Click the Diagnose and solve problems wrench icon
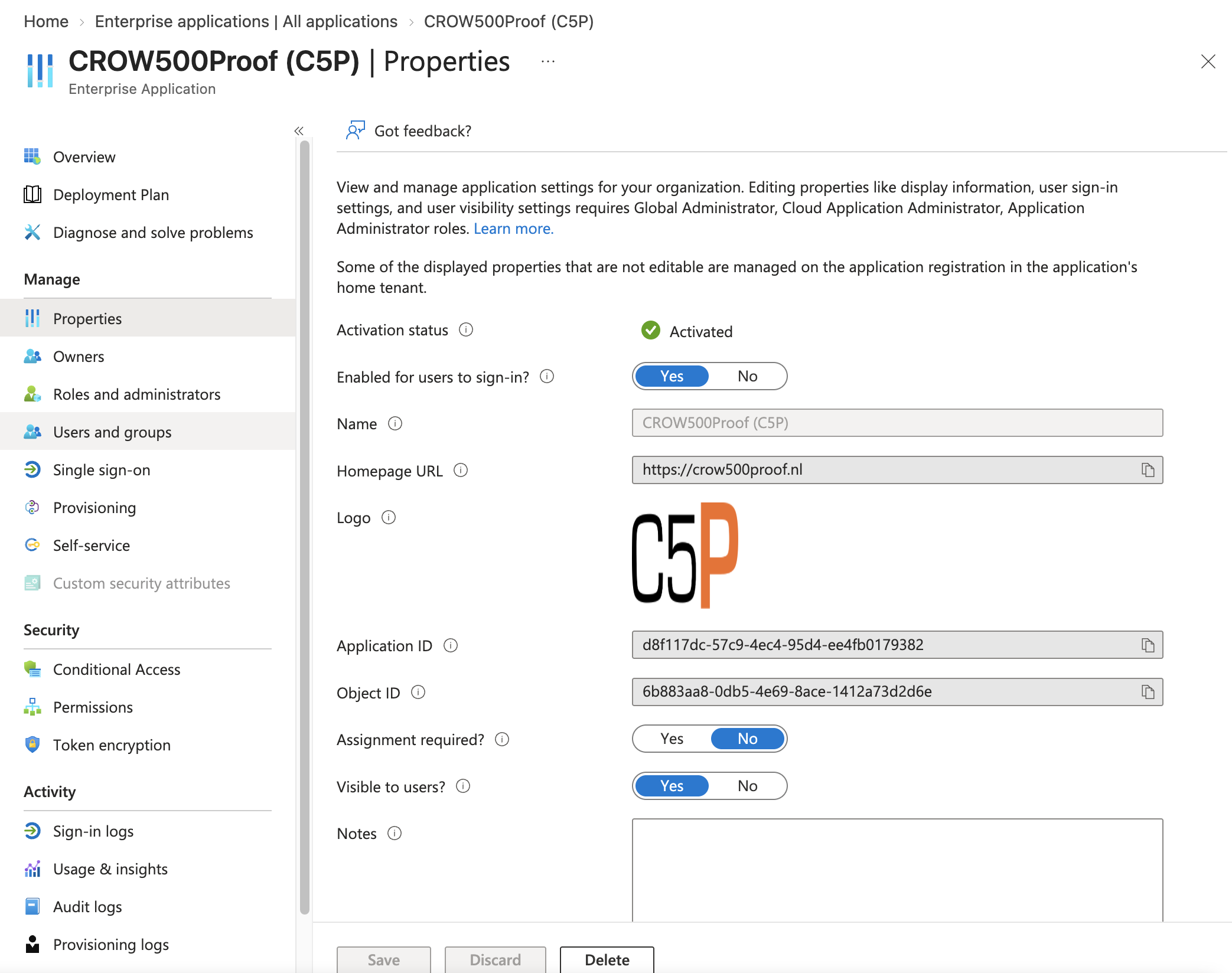Image resolution: width=1232 pixels, height=973 pixels. coord(32,232)
